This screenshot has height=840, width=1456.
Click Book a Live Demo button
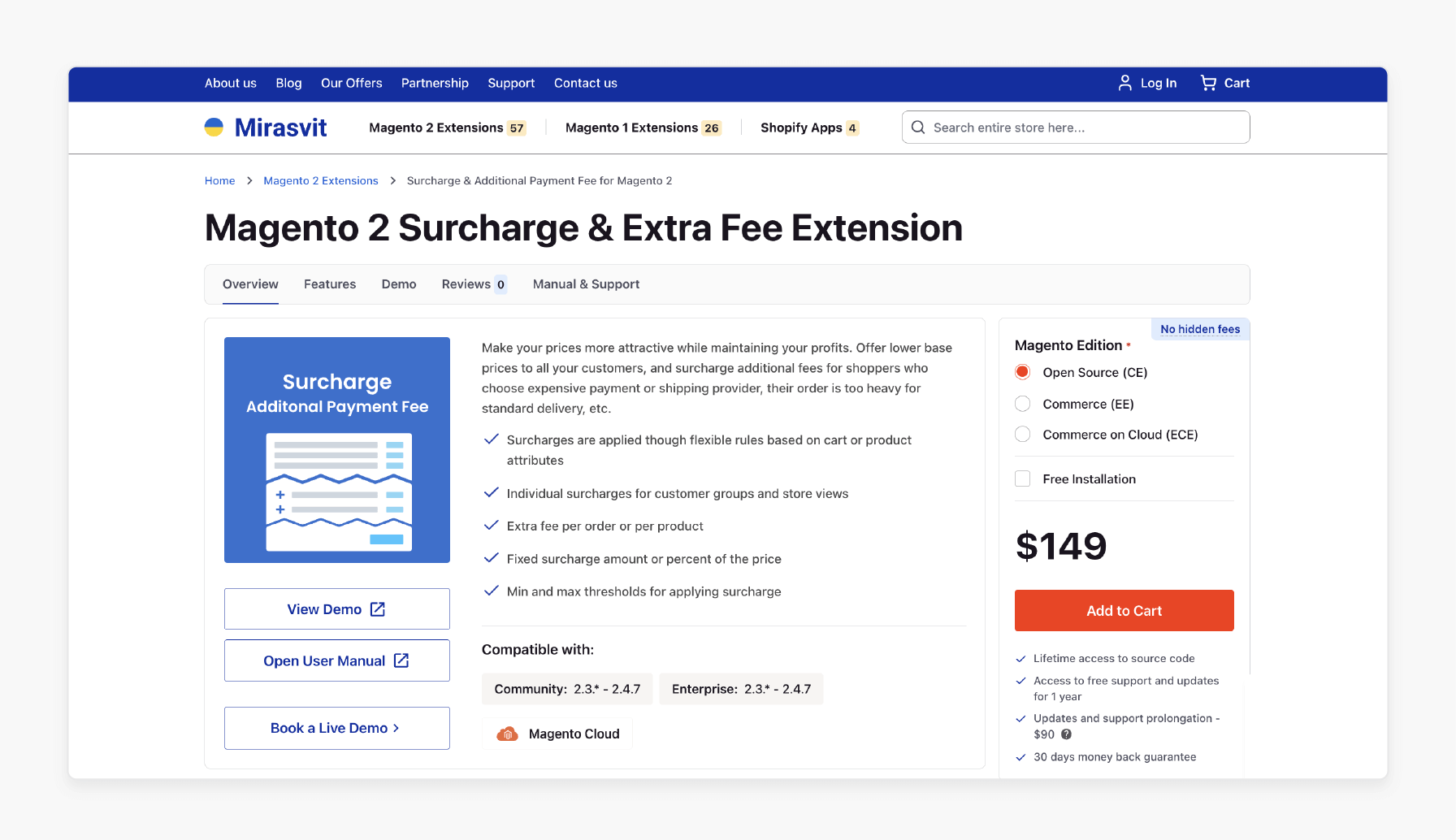click(x=337, y=728)
